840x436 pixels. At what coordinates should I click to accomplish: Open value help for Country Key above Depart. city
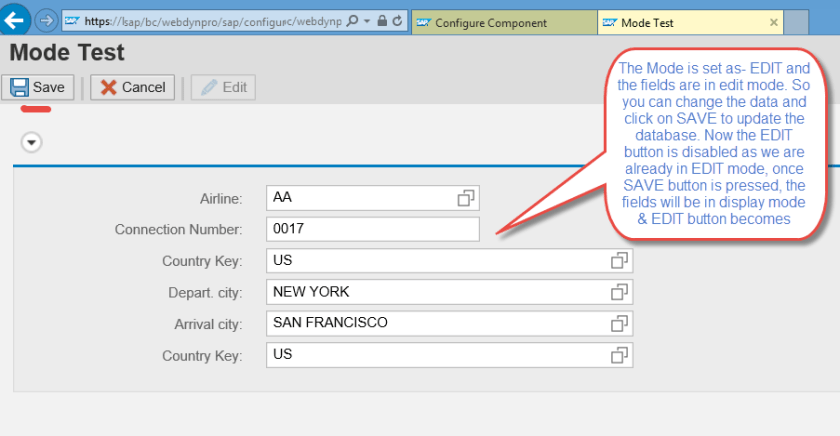pos(620,261)
